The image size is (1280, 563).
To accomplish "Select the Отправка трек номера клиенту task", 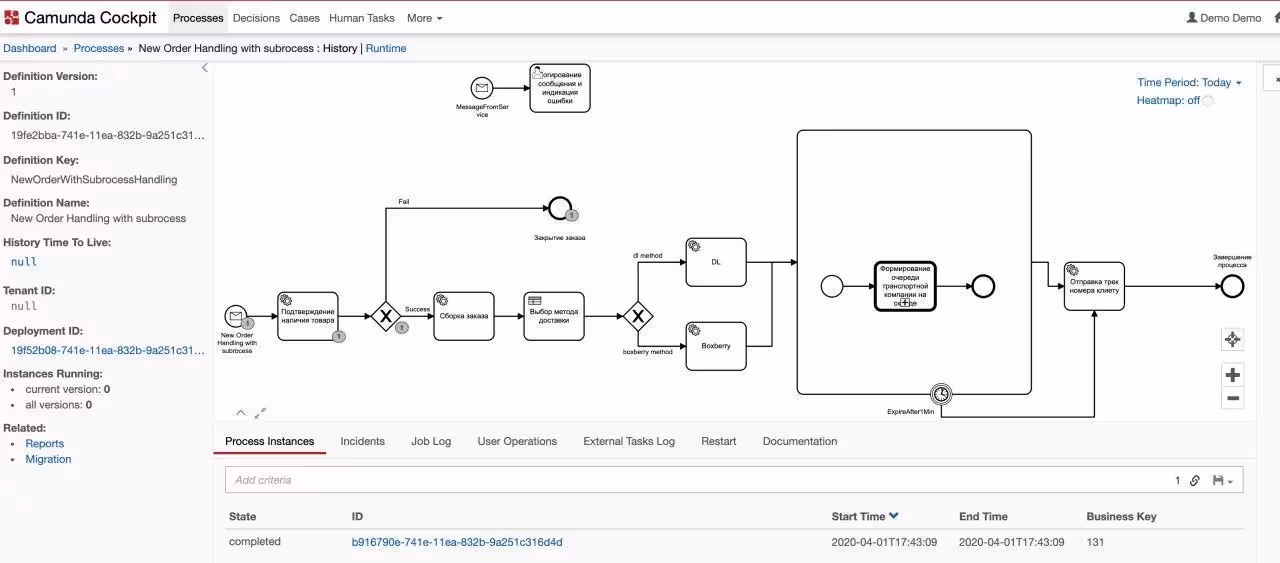I will (1094, 287).
